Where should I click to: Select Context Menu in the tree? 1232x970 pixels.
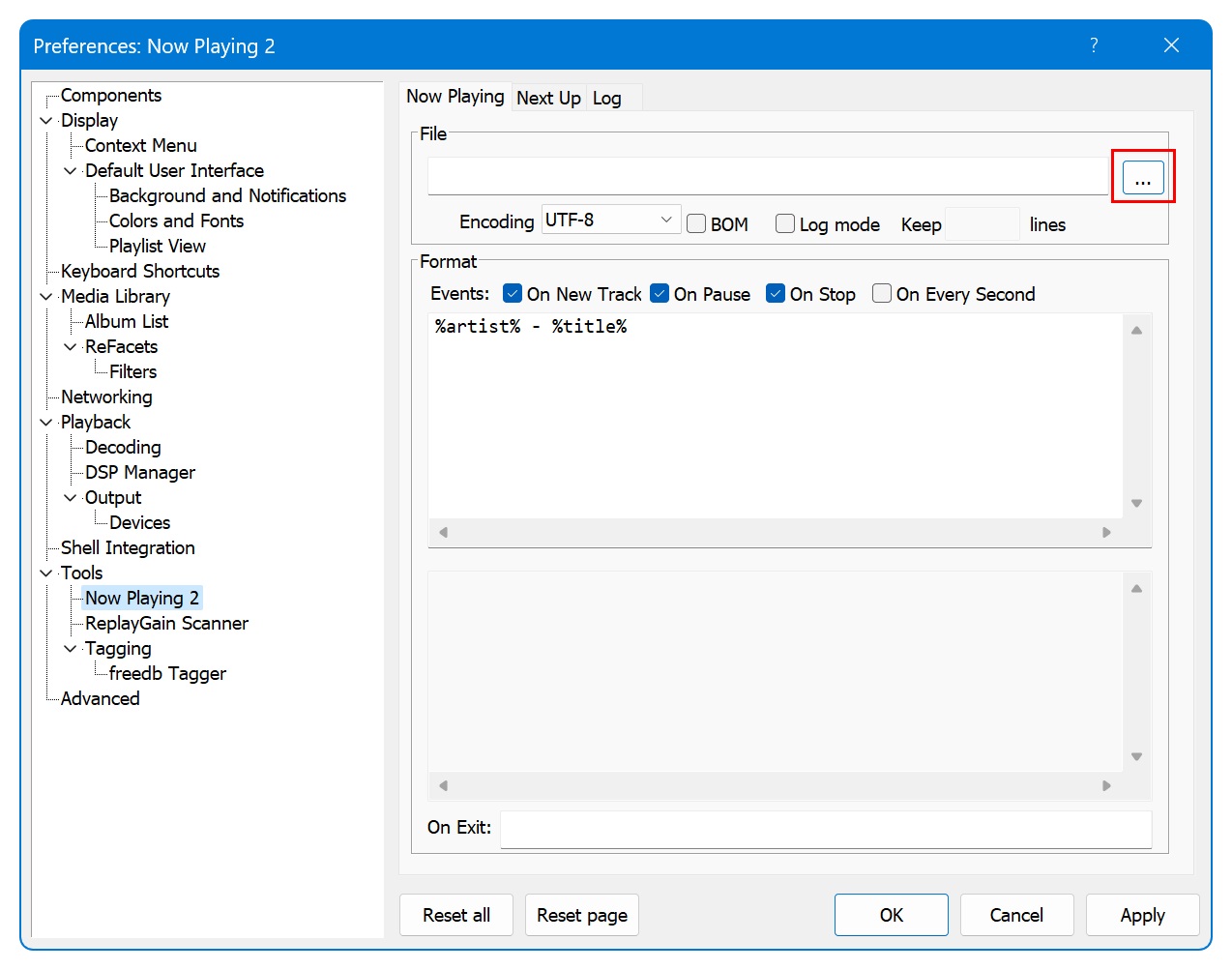click(x=141, y=145)
